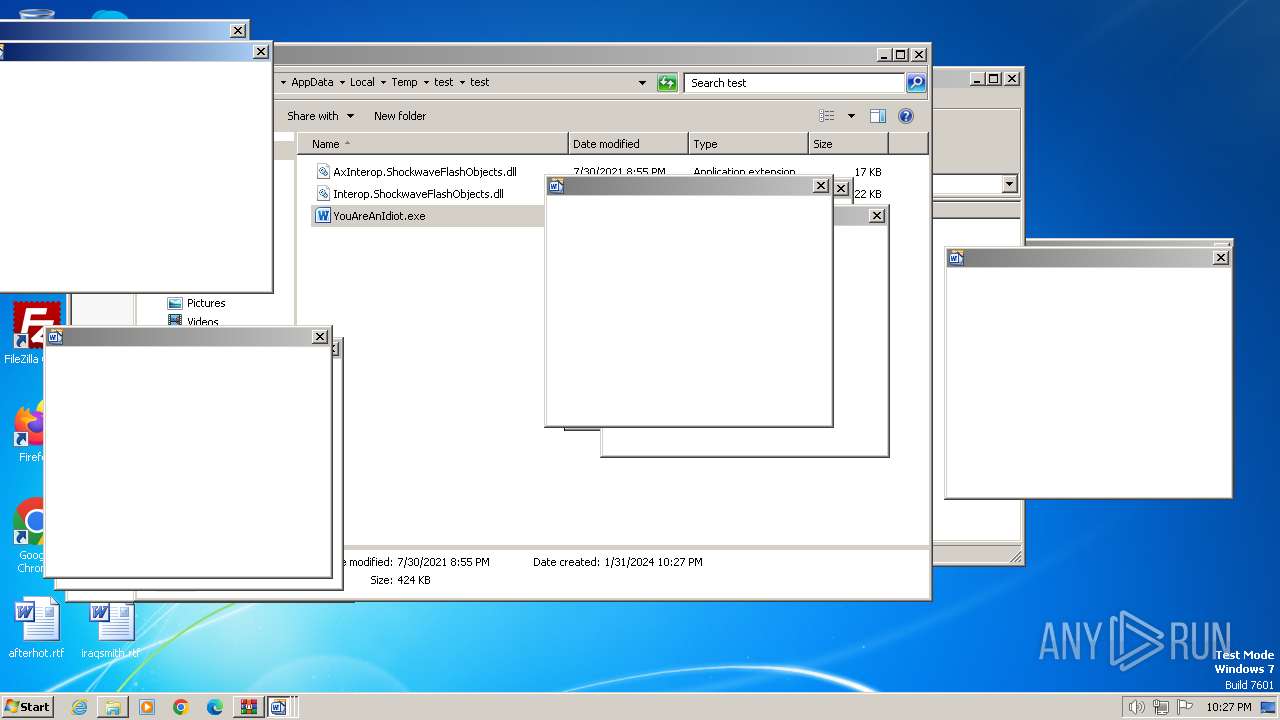
Task: Open the view options dropdown arrow
Action: click(851, 116)
